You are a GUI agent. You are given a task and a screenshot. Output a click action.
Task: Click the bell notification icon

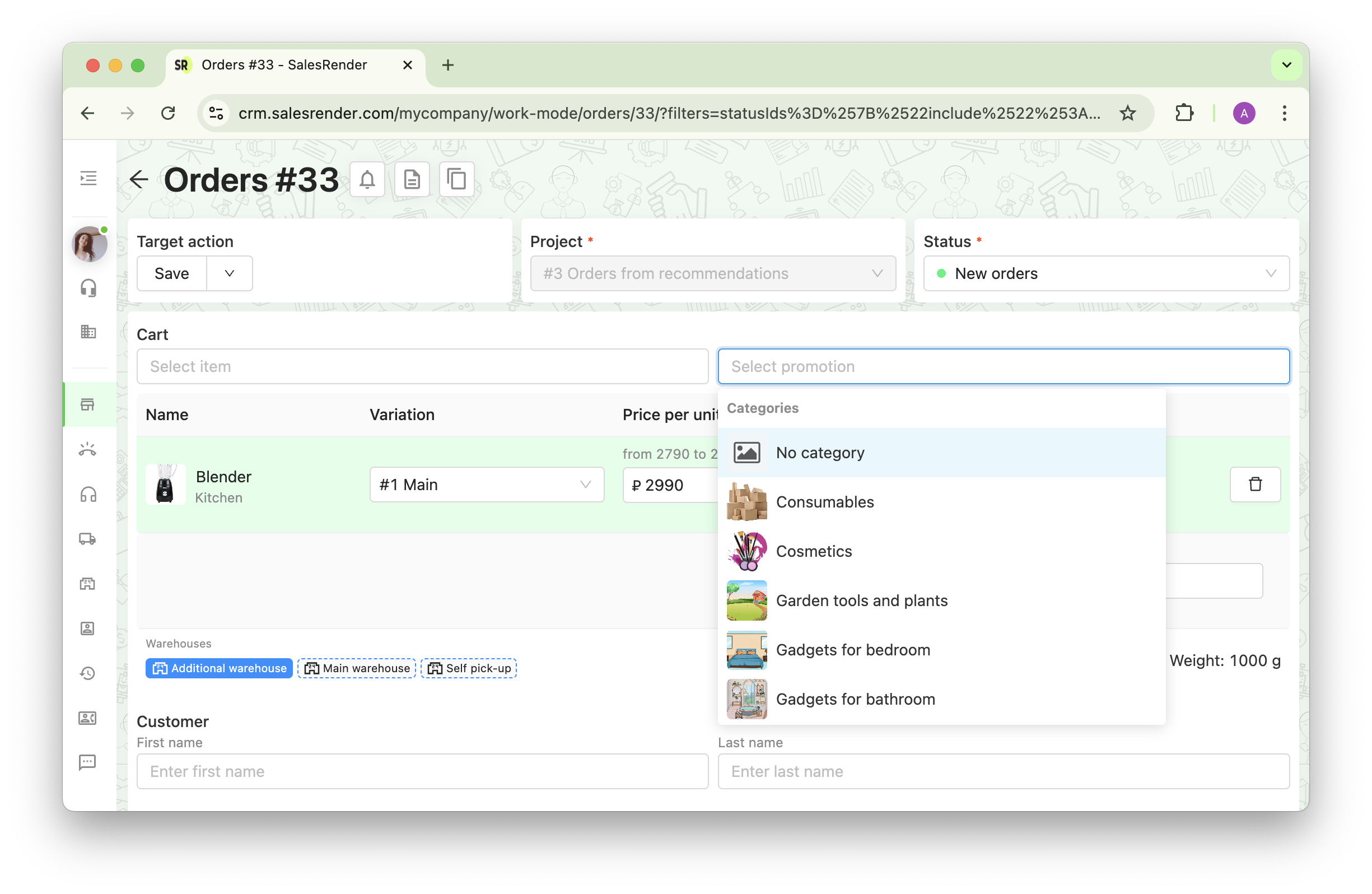[367, 179]
